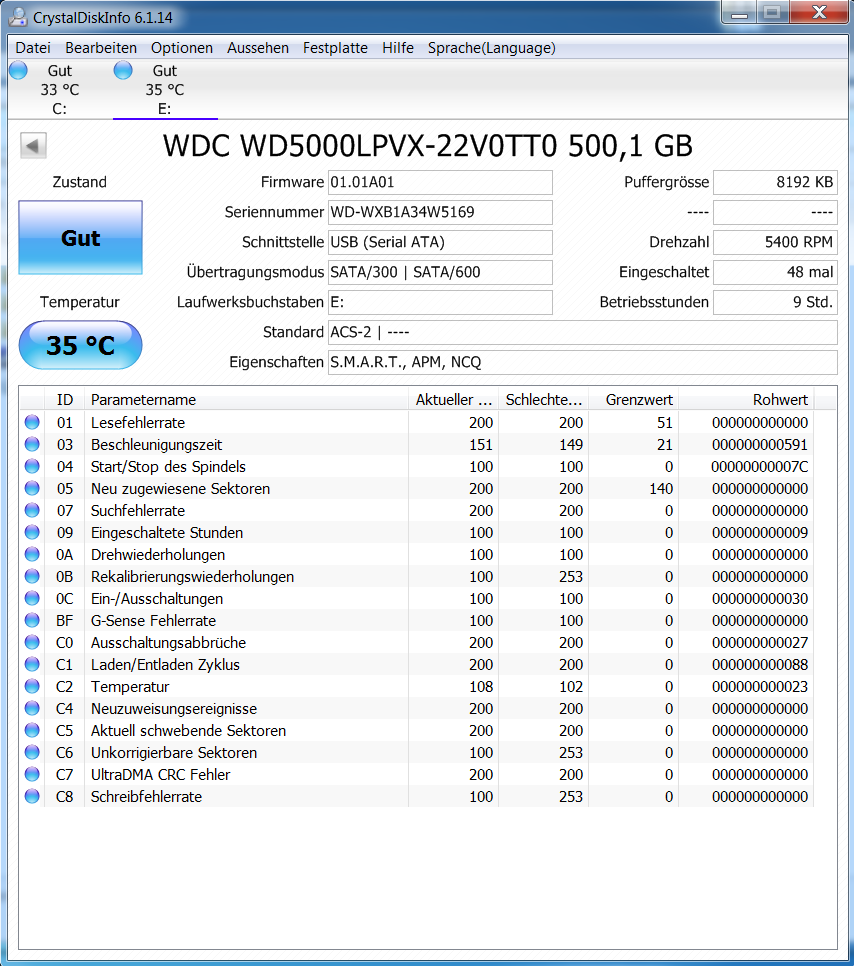Viewport: 854px width, 966px height.
Task: Open the Datei menu
Action: 33,48
